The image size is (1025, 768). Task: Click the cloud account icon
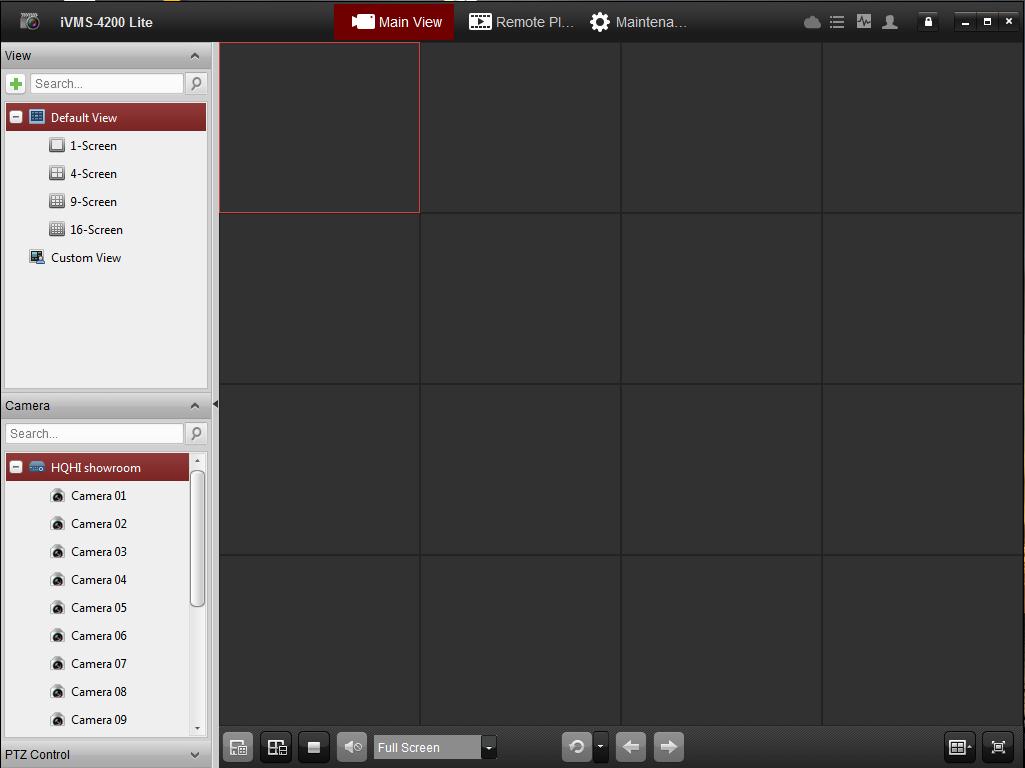coord(812,22)
